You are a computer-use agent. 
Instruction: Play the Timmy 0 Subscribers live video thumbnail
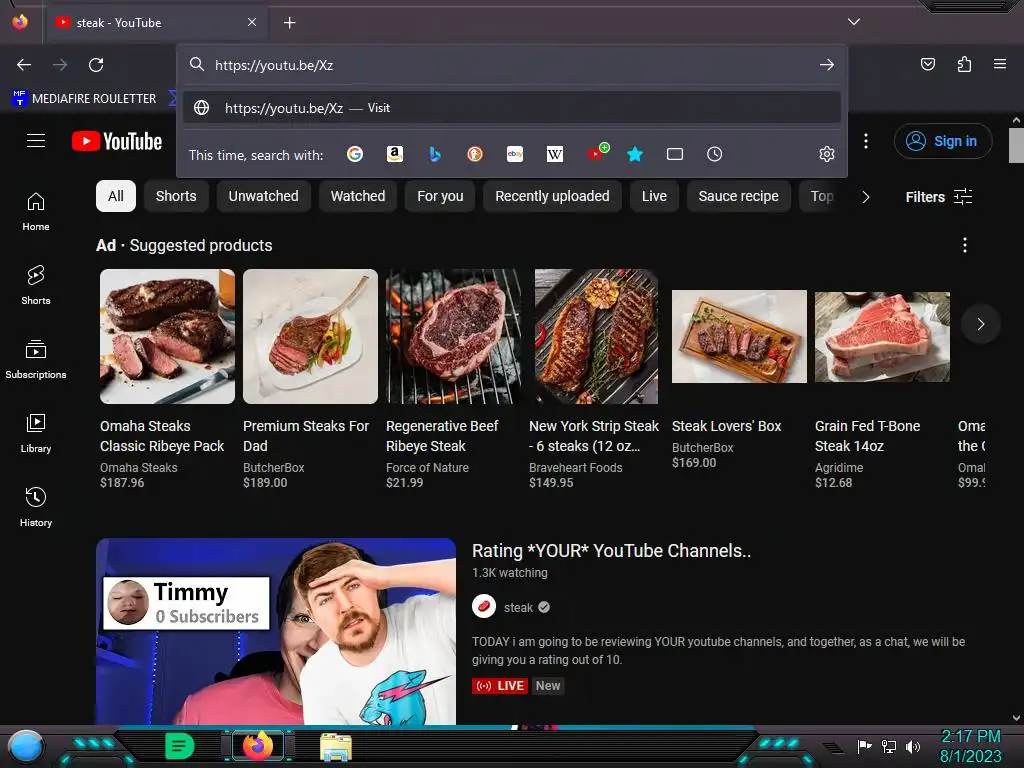[276, 632]
